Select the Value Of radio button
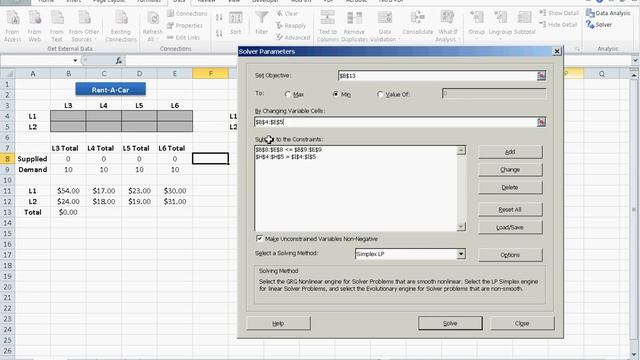The image size is (640, 360). click(380, 94)
